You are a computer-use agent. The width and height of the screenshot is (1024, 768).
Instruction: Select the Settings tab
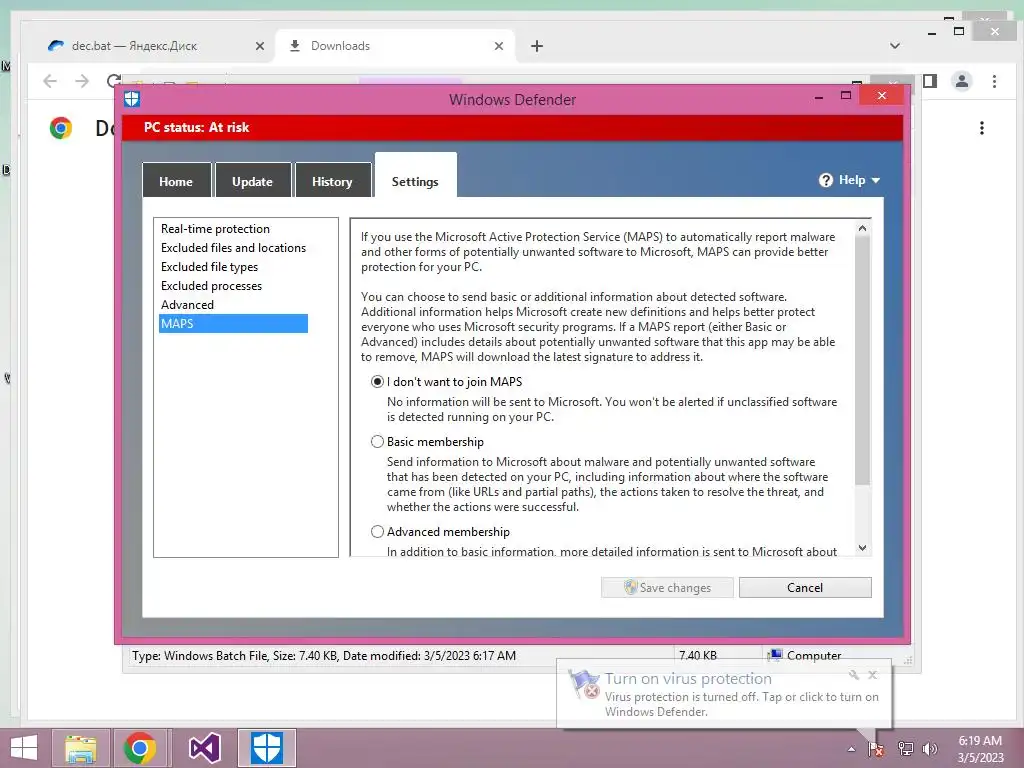415,176
